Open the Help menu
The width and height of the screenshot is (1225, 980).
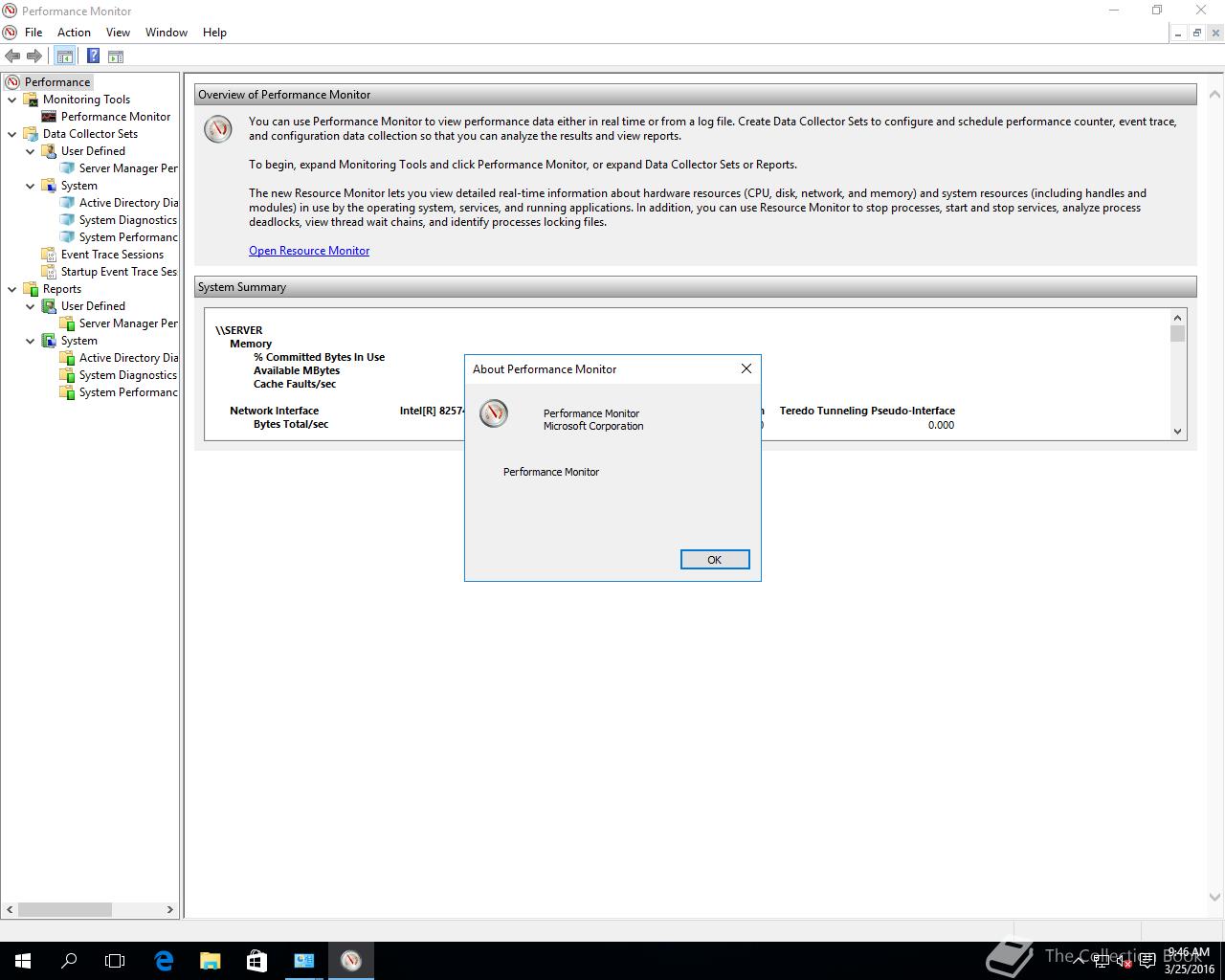click(214, 33)
